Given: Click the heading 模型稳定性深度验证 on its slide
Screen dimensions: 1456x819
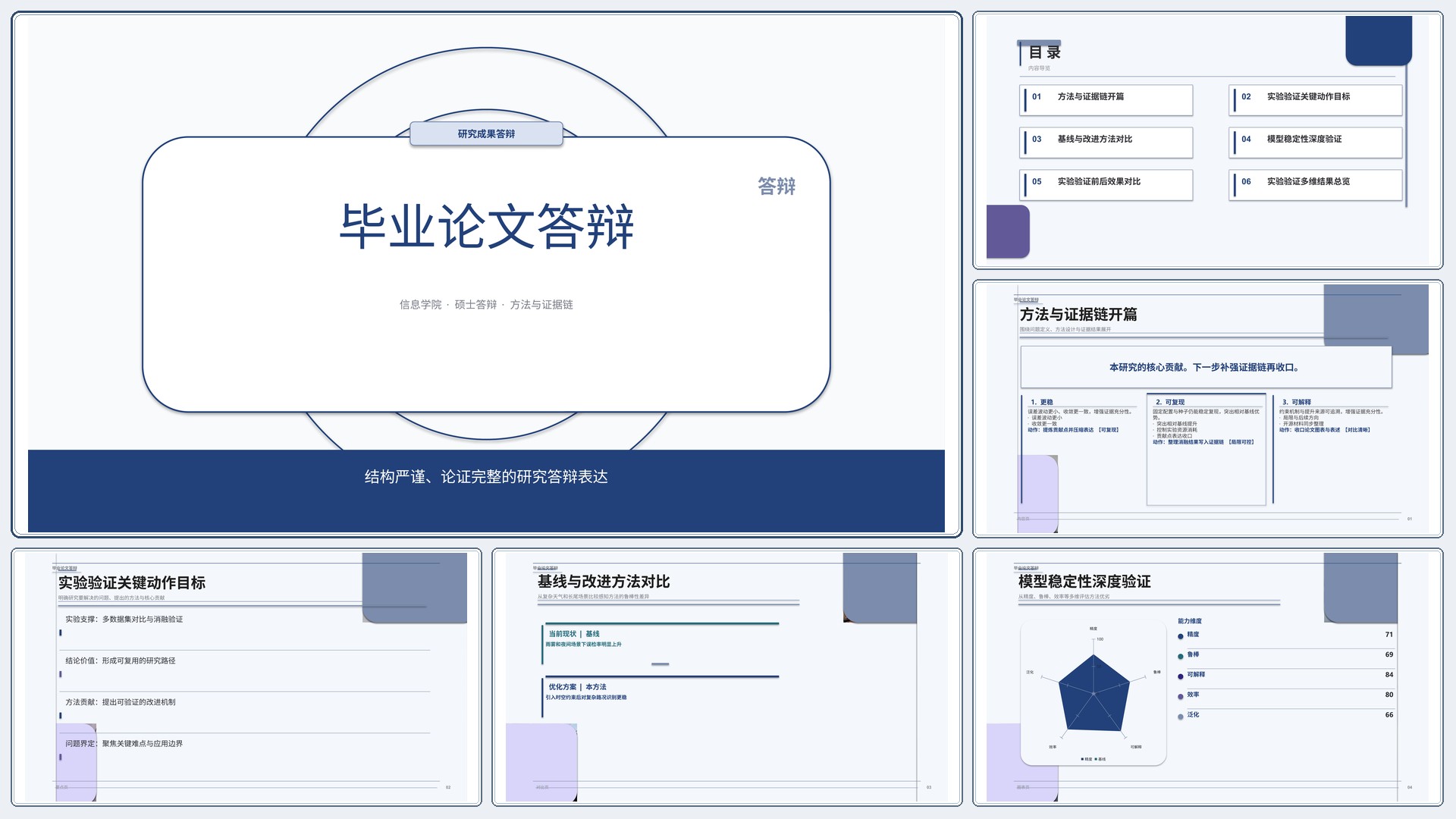Looking at the screenshot, I should coord(1084,582).
